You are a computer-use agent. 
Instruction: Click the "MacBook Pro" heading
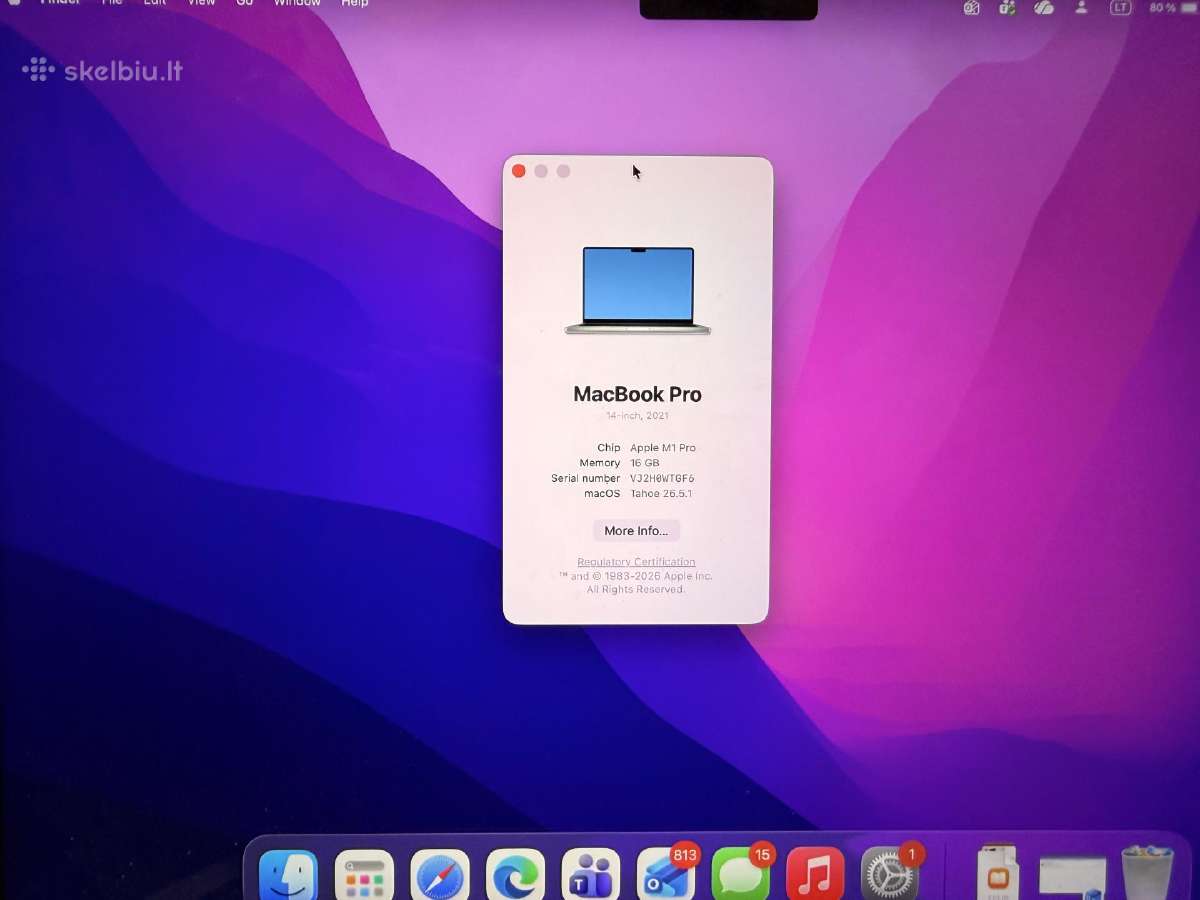[637, 394]
